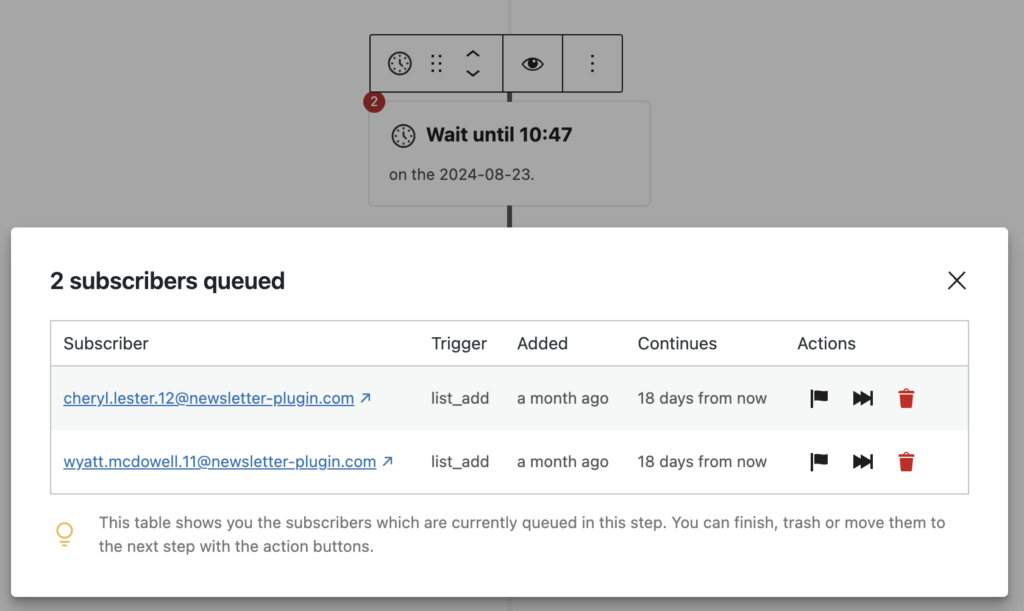Trash wyatt.mcdowell.11 from the queue
This screenshot has height=611, width=1024.
pyautogui.click(x=906, y=462)
